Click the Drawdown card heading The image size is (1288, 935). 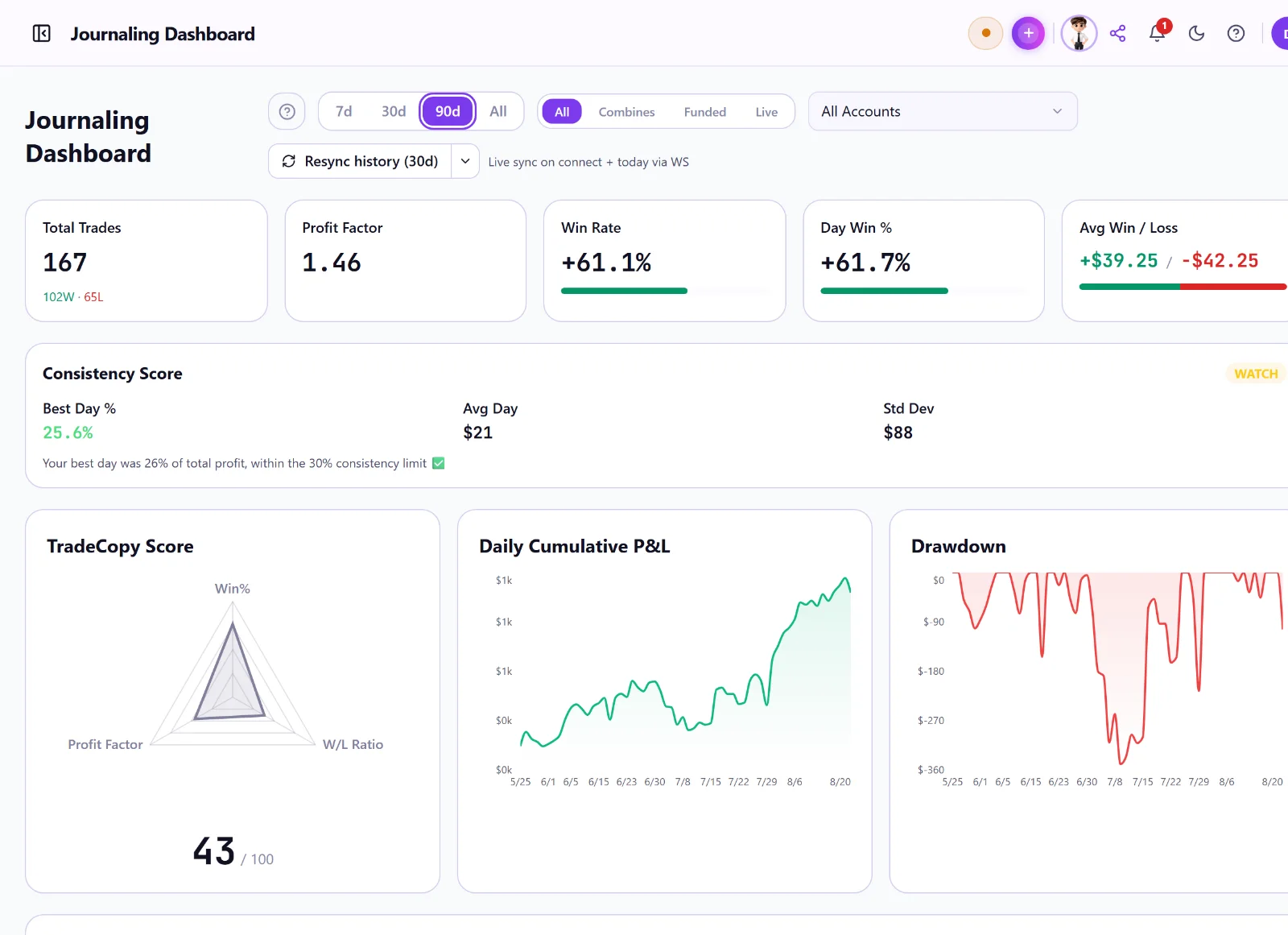coord(958,546)
